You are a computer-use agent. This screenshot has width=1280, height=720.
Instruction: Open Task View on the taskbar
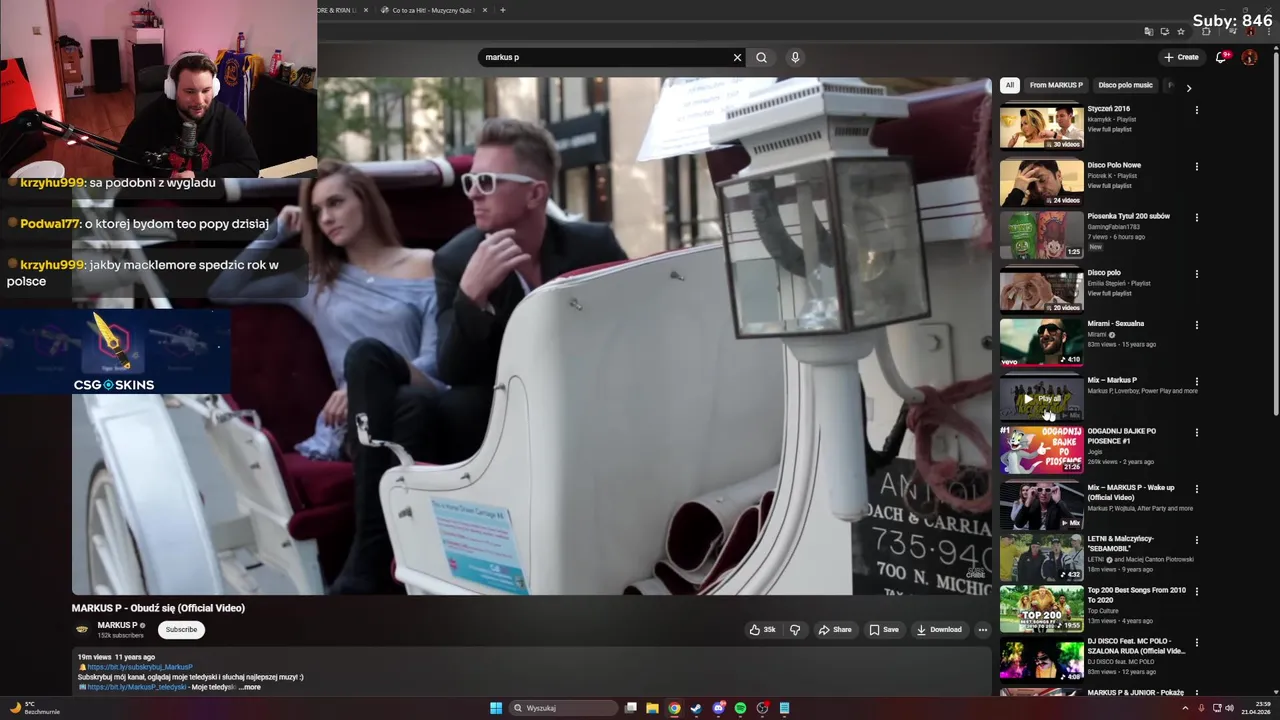coord(630,708)
